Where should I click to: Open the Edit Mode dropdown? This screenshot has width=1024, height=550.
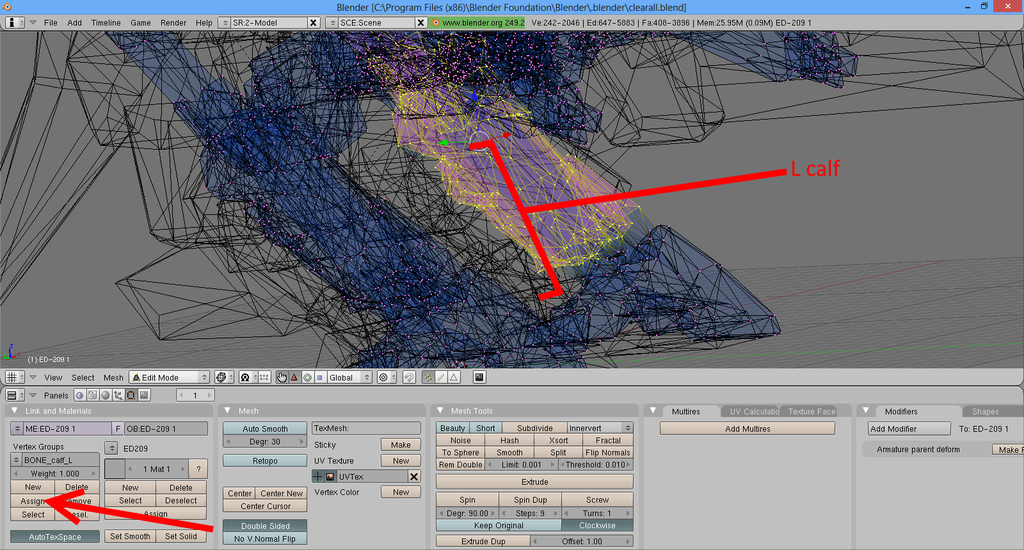[x=168, y=378]
